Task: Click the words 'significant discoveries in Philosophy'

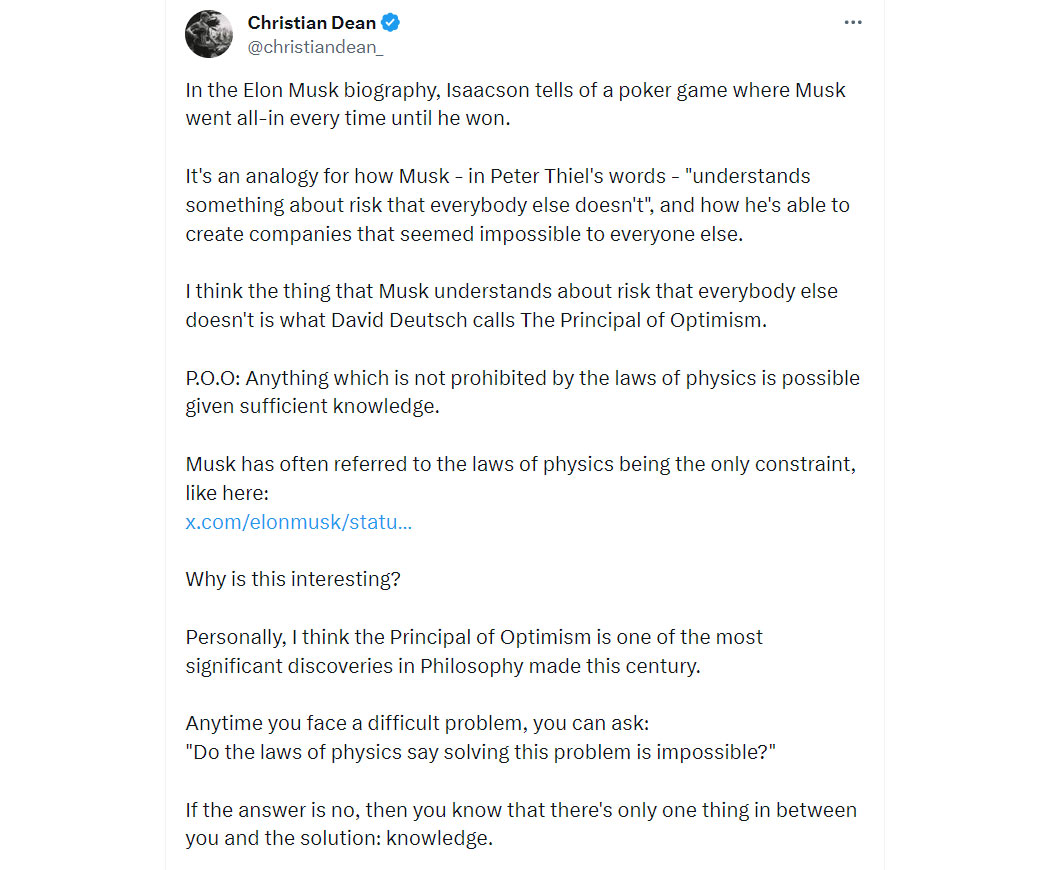Action: (x=355, y=666)
